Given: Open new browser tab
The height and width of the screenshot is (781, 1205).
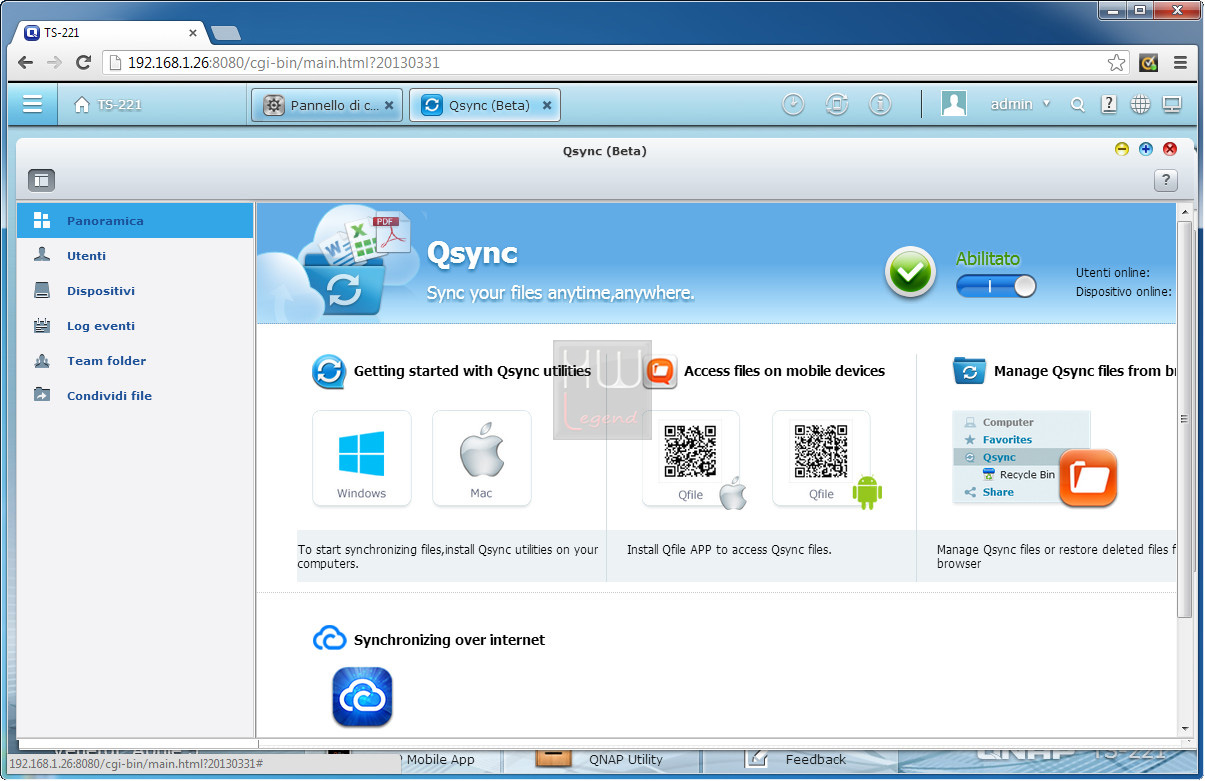Looking at the screenshot, I should click(x=226, y=32).
